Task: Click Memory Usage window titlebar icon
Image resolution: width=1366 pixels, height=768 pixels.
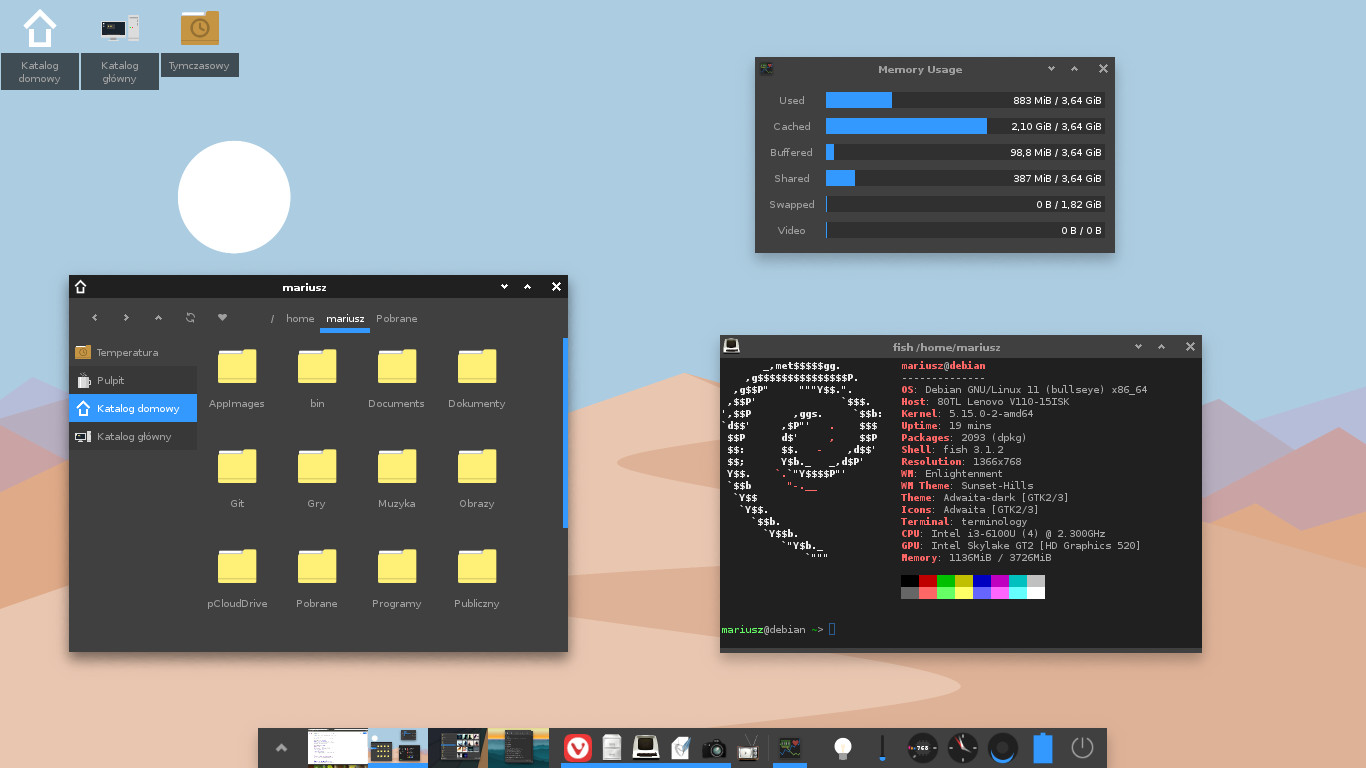Action: click(x=767, y=69)
